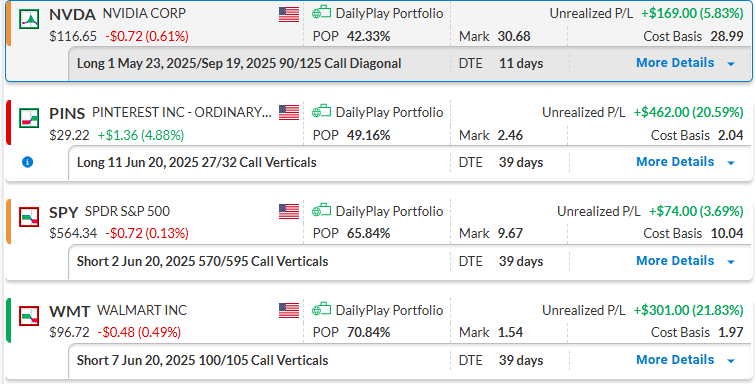The height and width of the screenshot is (384, 755).
Task: Select the Short 7 100/105 Call Verticals description
Action: click(202, 360)
